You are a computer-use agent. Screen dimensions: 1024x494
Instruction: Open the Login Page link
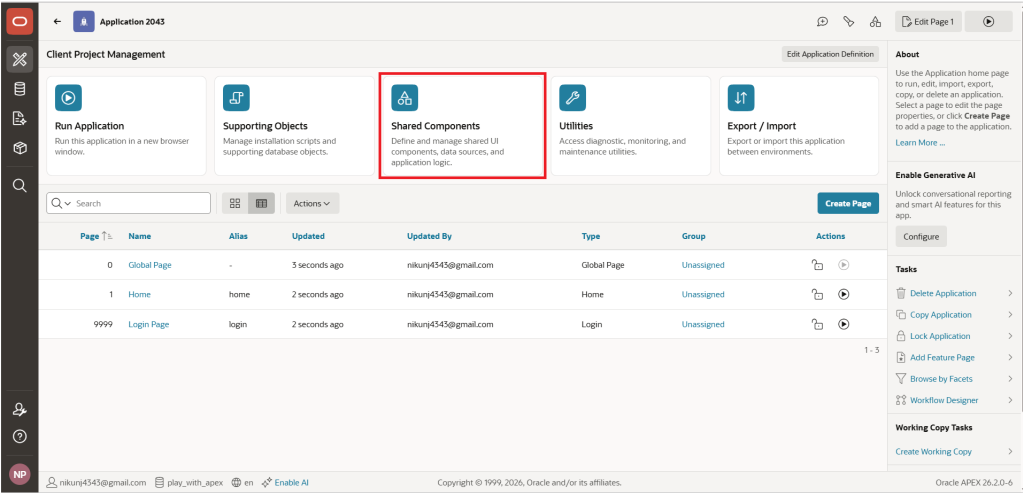tap(148, 324)
